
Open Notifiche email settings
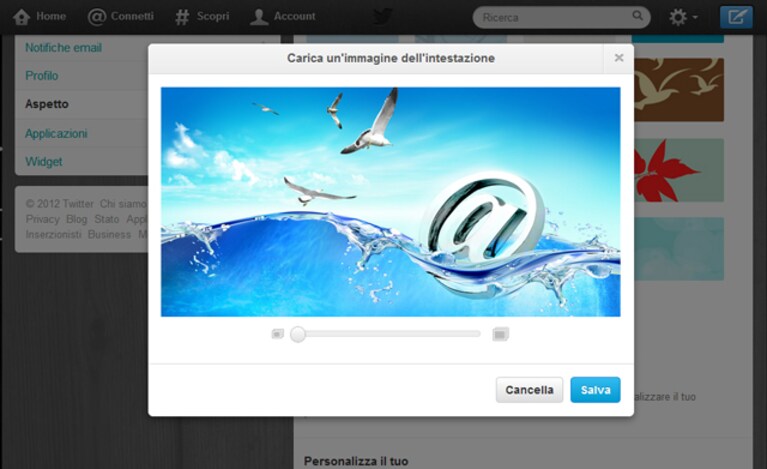[64, 48]
